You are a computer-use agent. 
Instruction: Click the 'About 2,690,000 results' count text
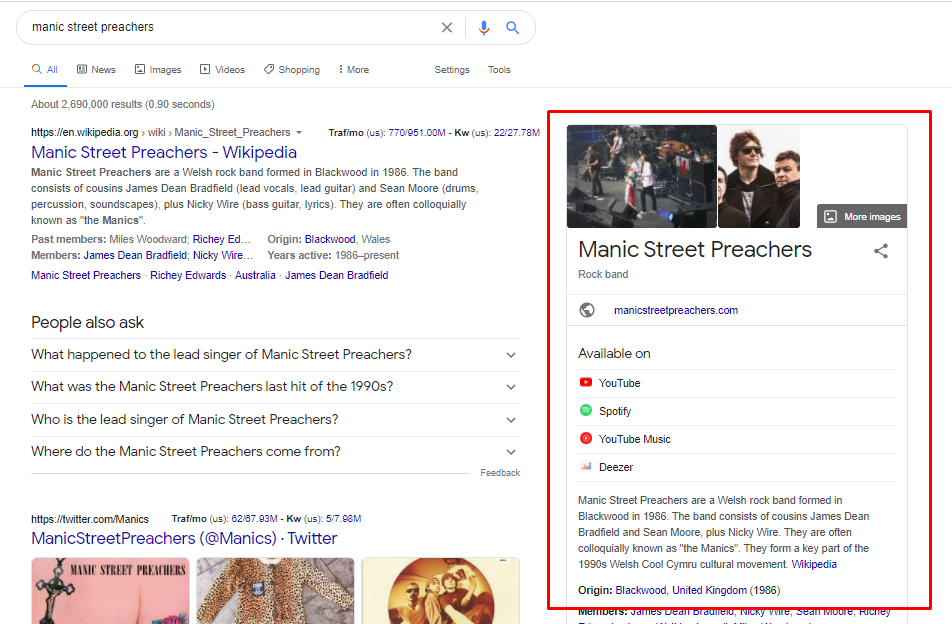coord(123,104)
